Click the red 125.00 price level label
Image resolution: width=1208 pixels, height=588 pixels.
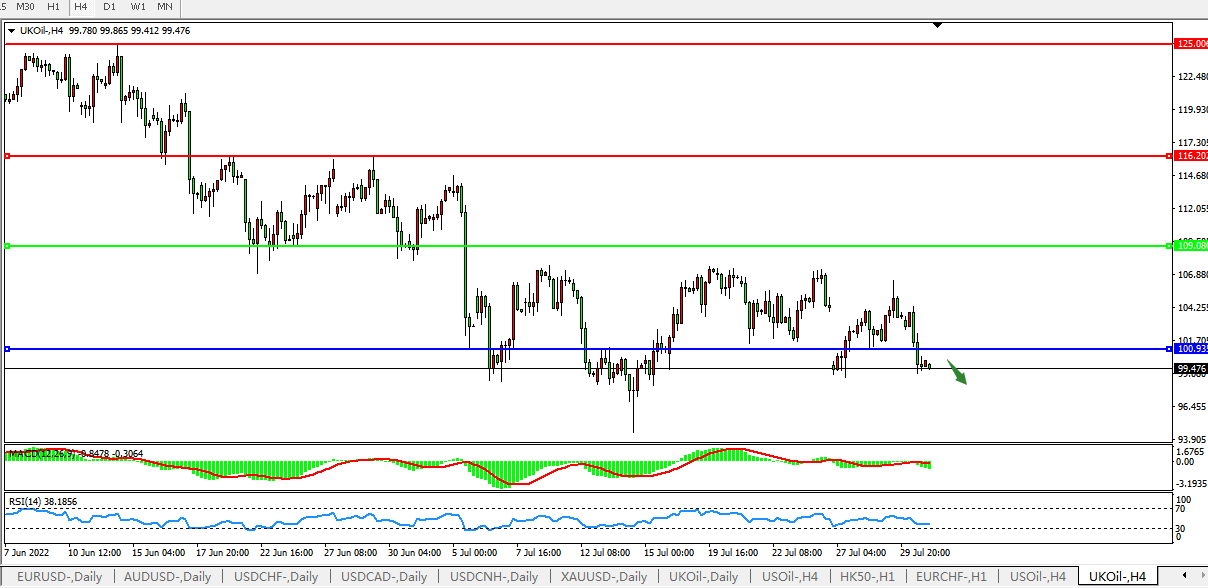click(1192, 44)
